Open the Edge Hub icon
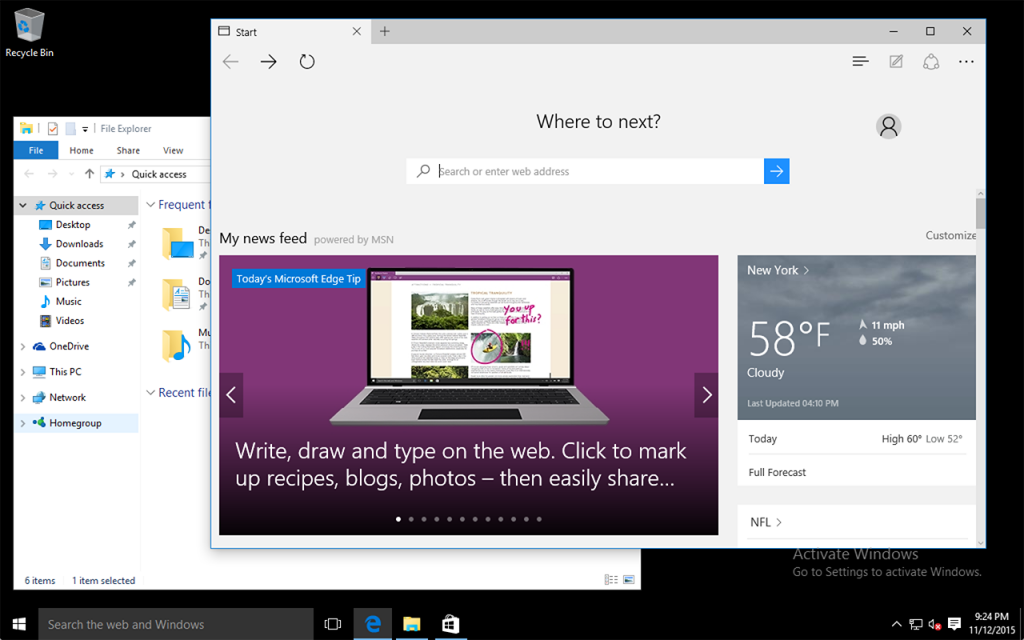The width and height of the screenshot is (1024, 640). click(x=860, y=61)
